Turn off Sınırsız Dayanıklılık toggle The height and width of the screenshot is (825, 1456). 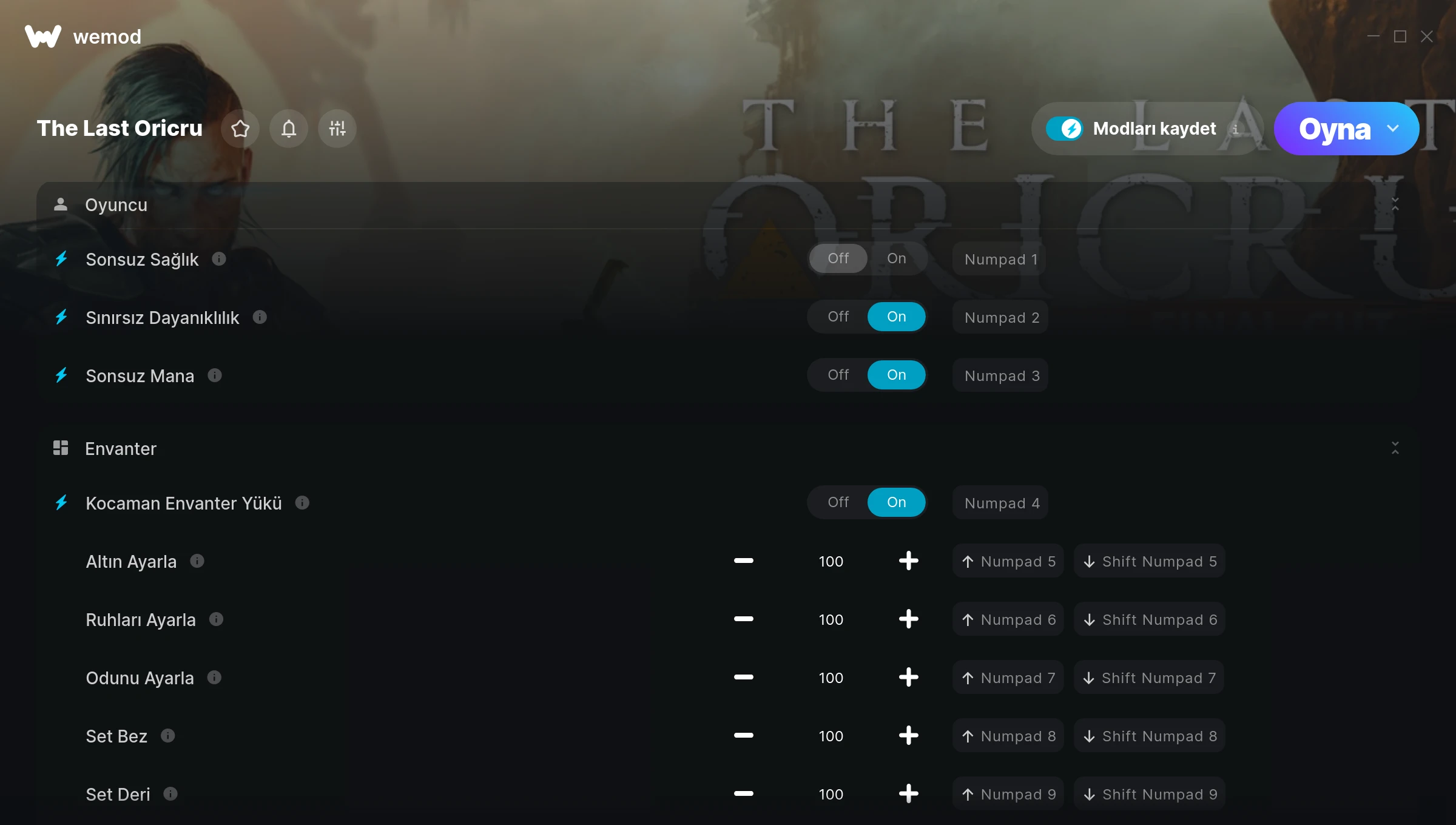(x=838, y=317)
